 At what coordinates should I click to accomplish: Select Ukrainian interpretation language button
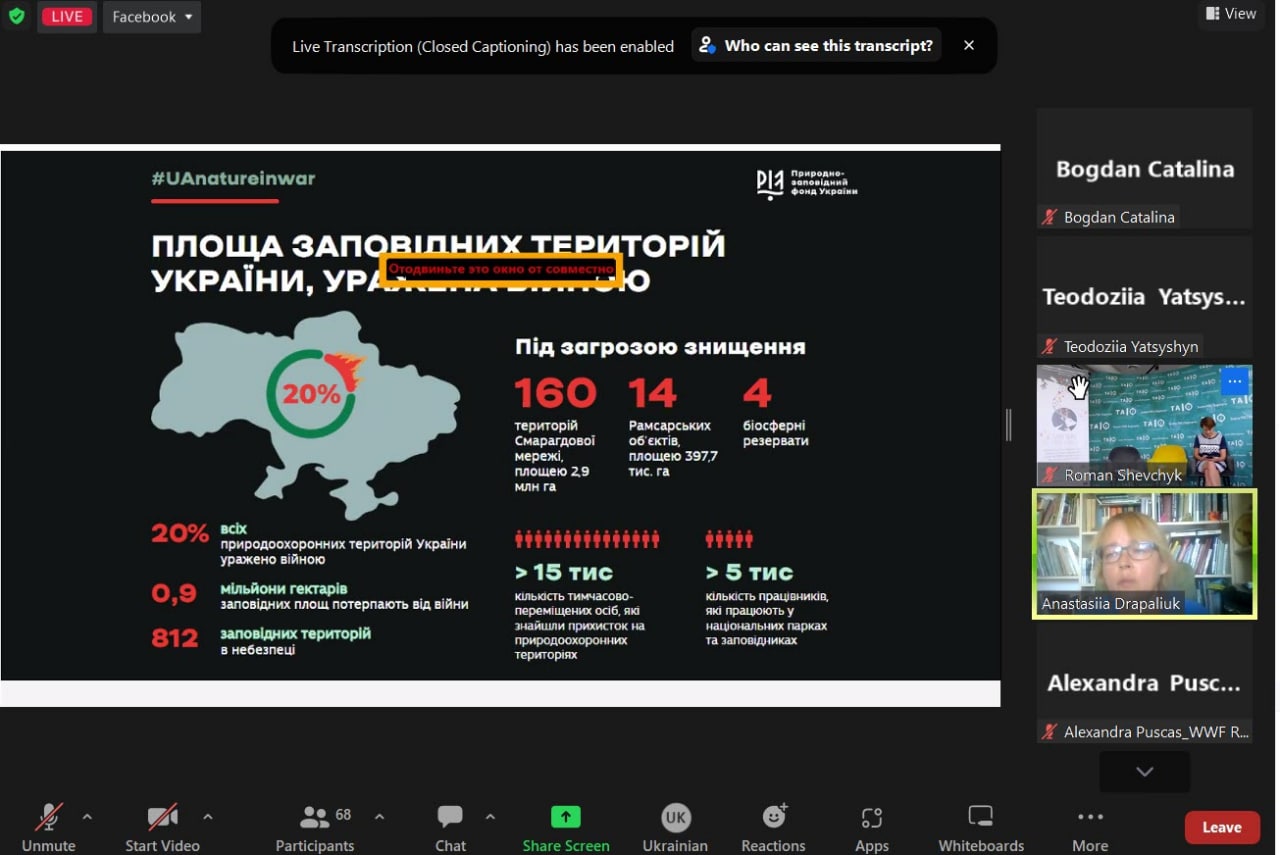point(675,827)
